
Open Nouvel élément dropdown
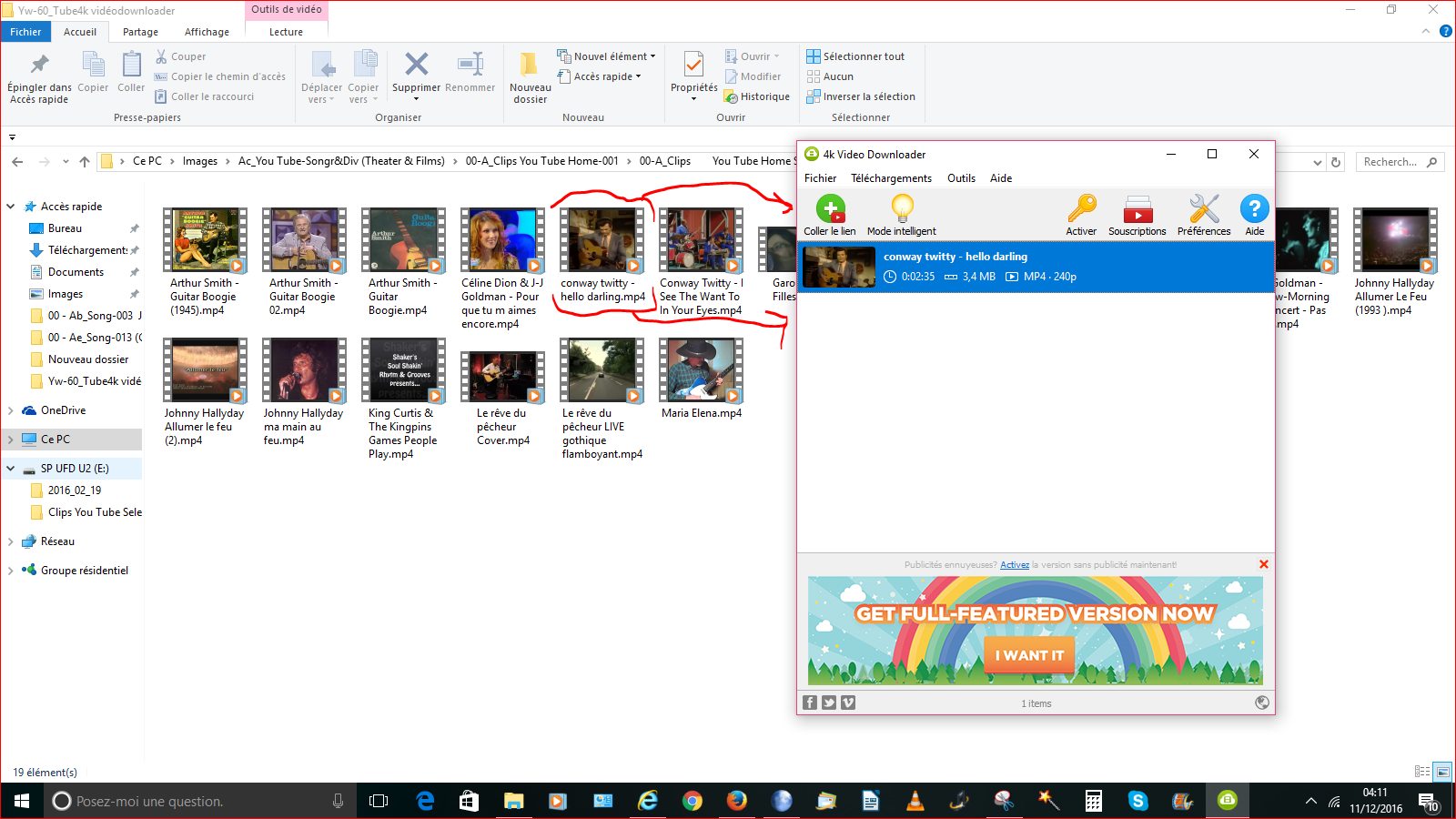click(x=606, y=56)
